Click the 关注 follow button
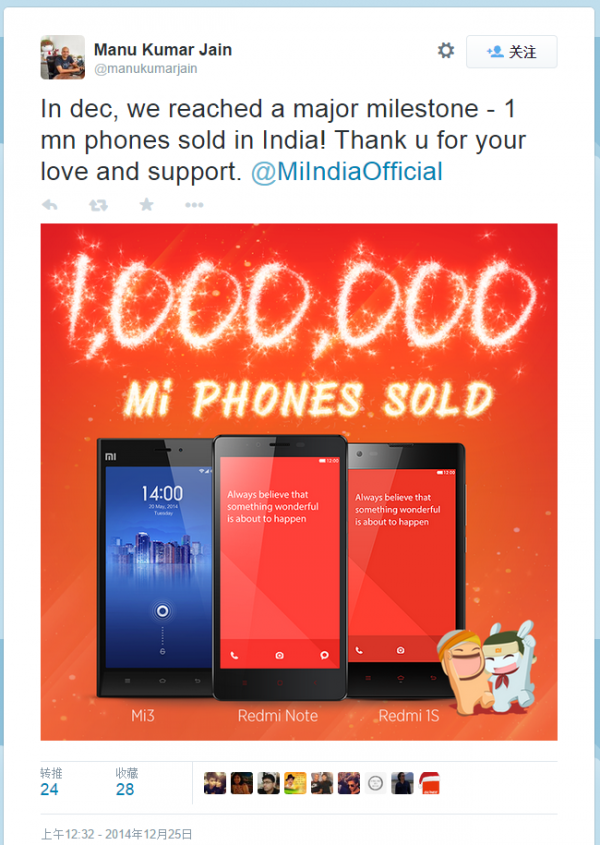The image size is (600, 845). coord(512,52)
